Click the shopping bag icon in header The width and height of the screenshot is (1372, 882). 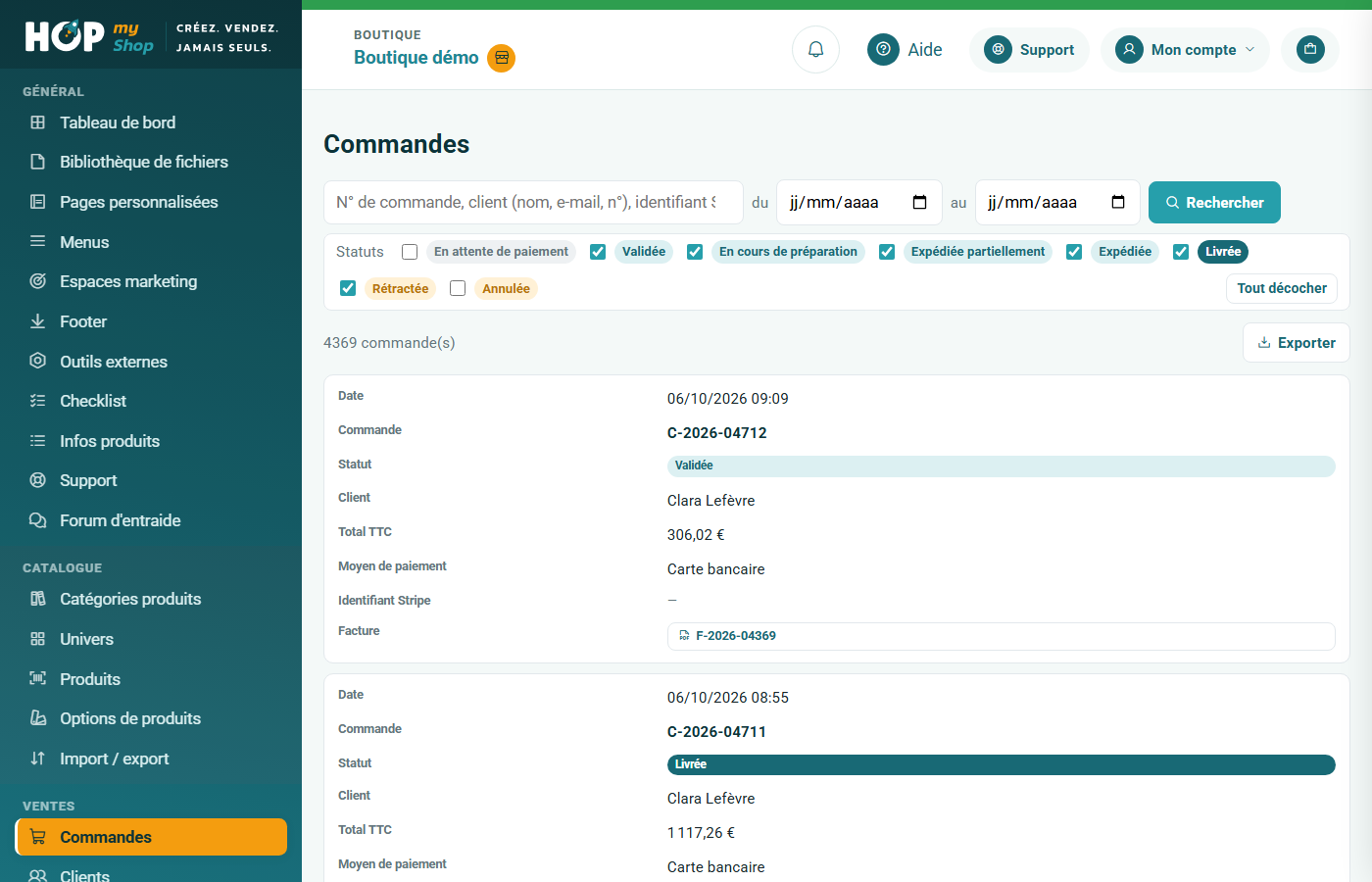click(x=1310, y=49)
